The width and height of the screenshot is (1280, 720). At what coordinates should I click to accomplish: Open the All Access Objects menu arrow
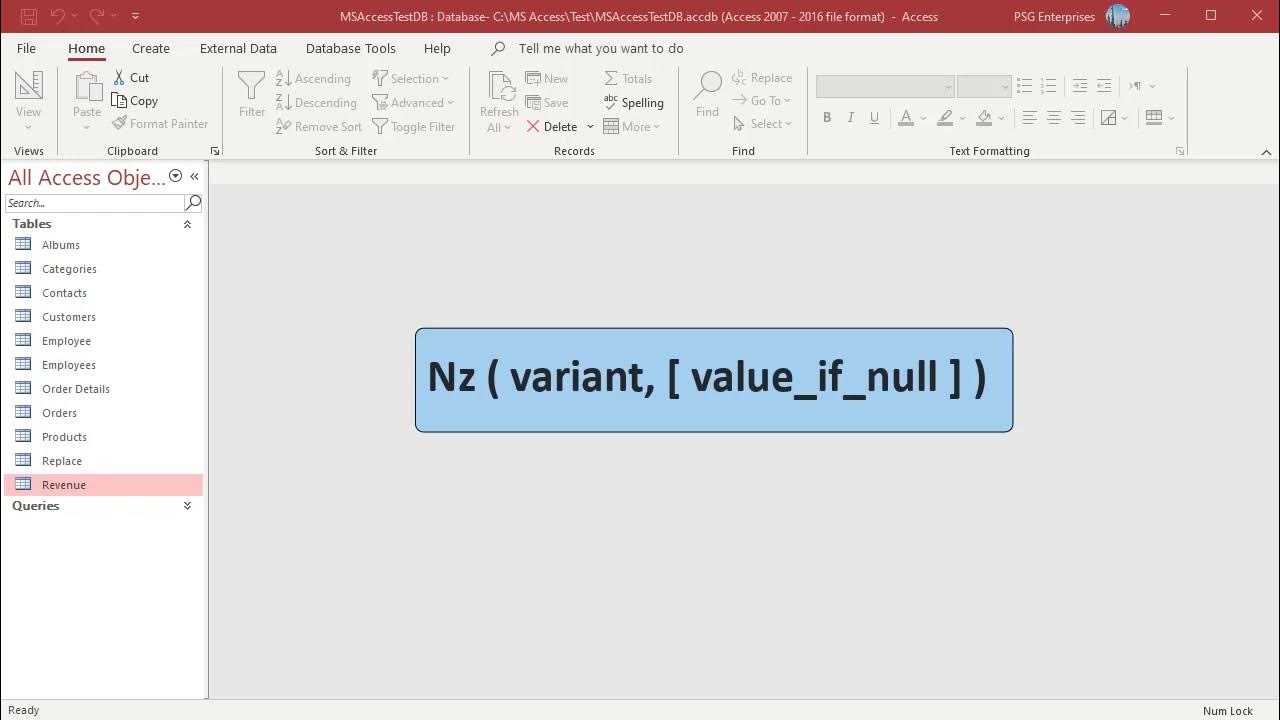tap(176, 176)
